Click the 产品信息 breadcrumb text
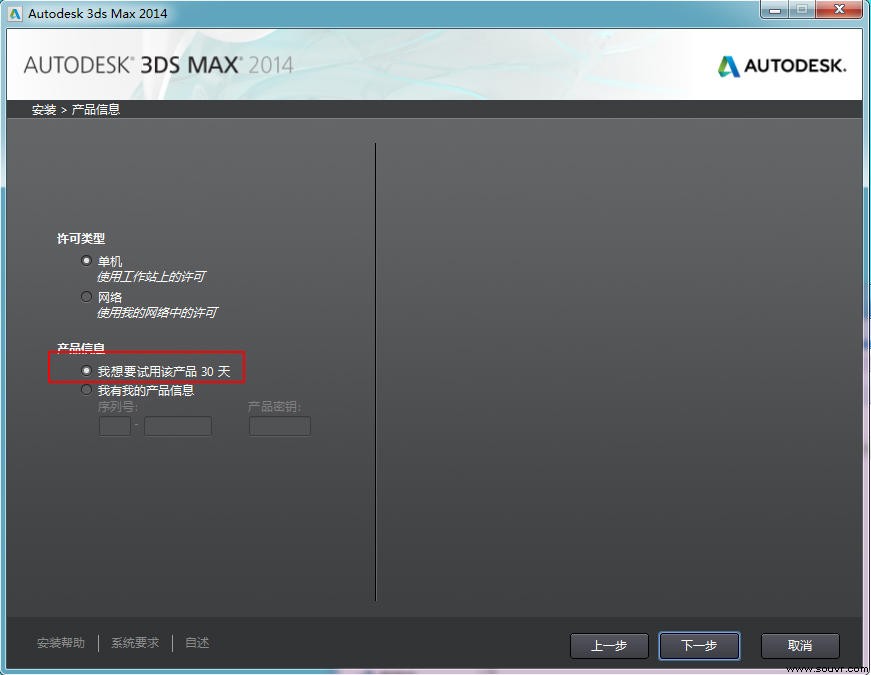Screen dimensions: 871x675 click(x=96, y=109)
